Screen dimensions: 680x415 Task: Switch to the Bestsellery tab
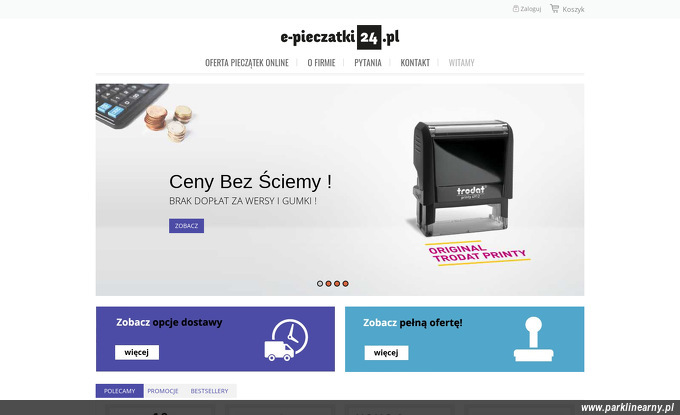tap(209, 391)
